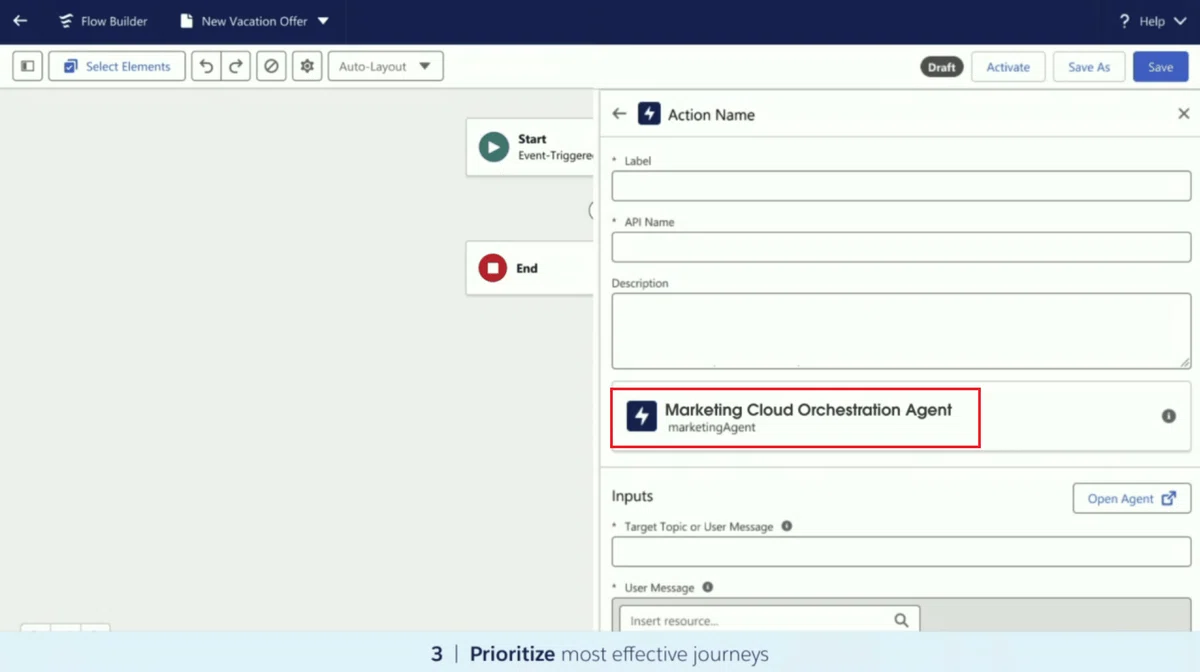Click the Draft status badge
The image size is (1200, 672).
coord(942,67)
